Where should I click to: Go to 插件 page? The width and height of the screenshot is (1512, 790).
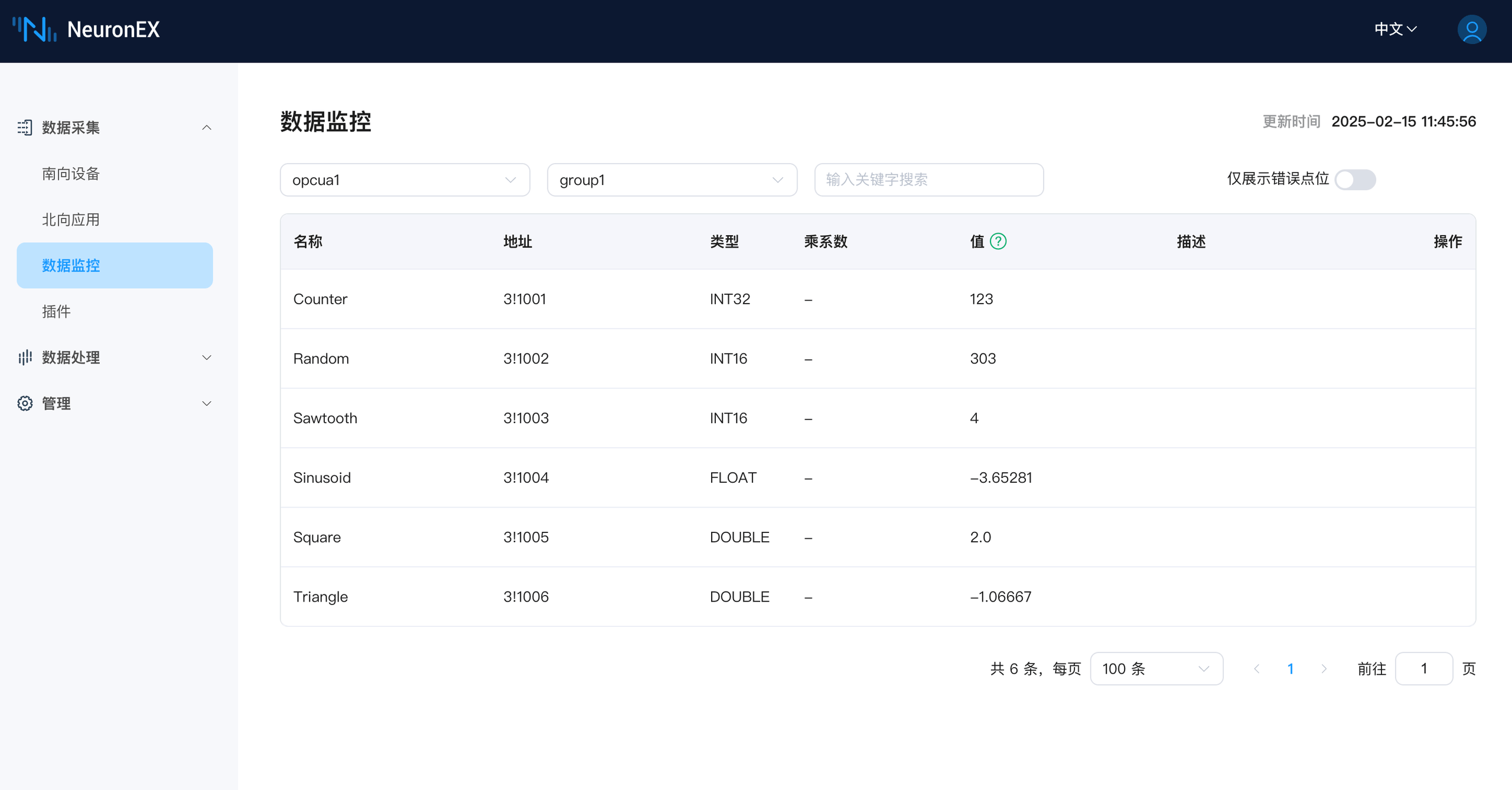(x=56, y=311)
